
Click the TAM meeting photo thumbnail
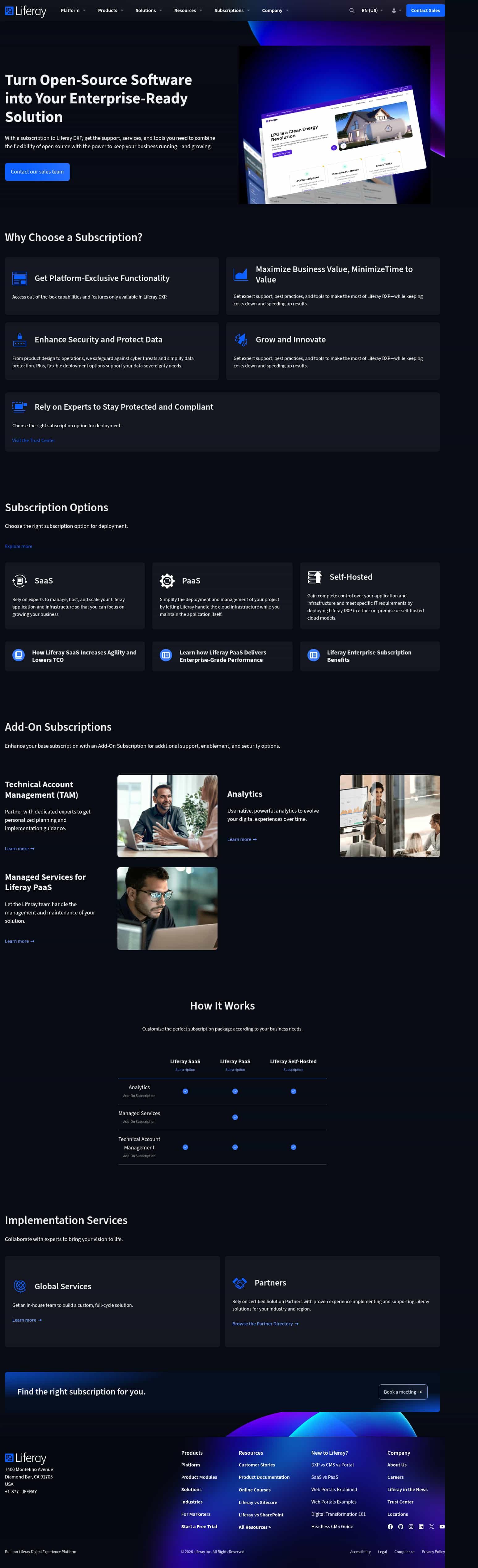(167, 816)
